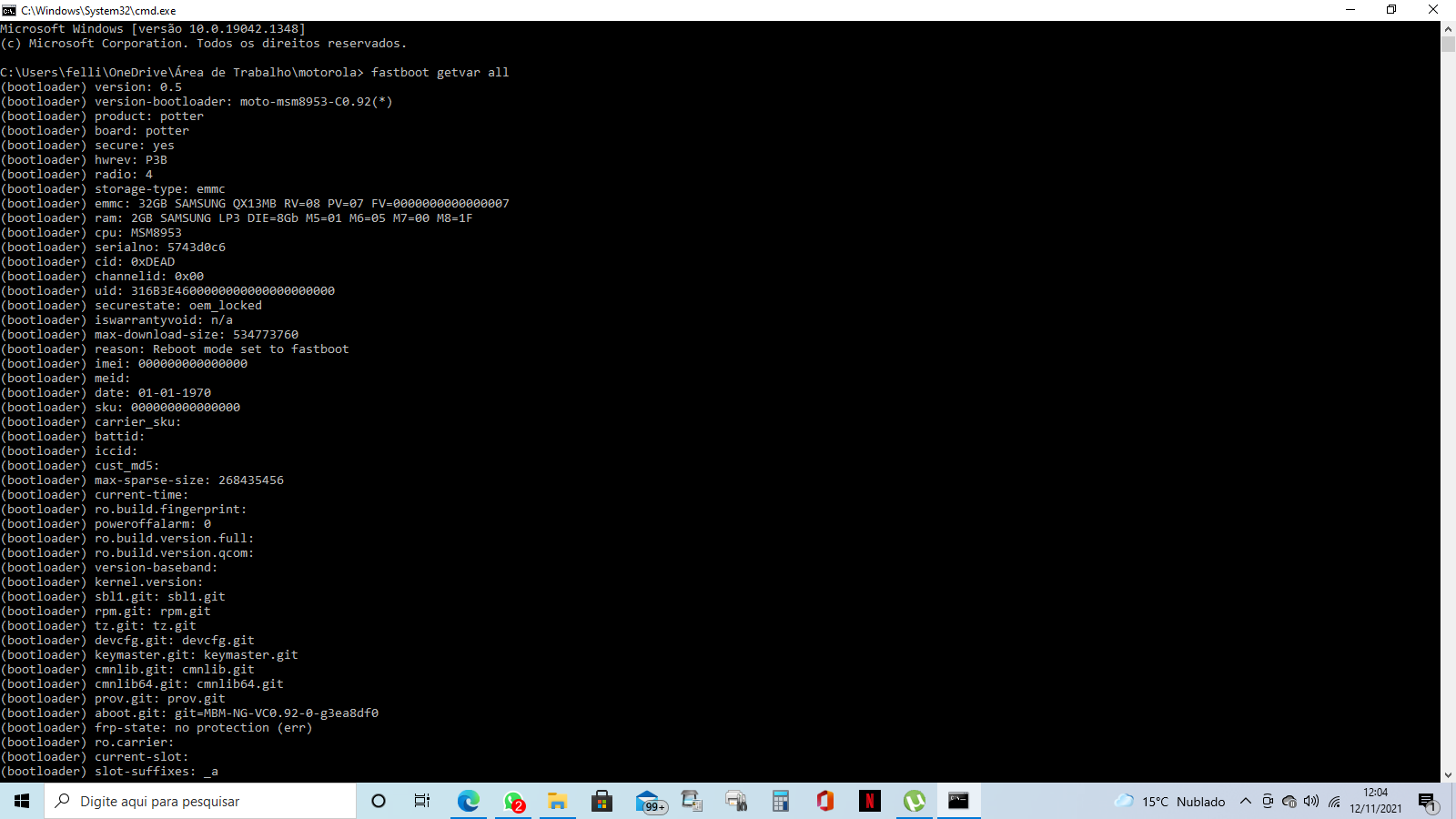The width and height of the screenshot is (1456, 819).
Task: Click line 'imei: 000000000000000'
Action: click(x=124, y=364)
